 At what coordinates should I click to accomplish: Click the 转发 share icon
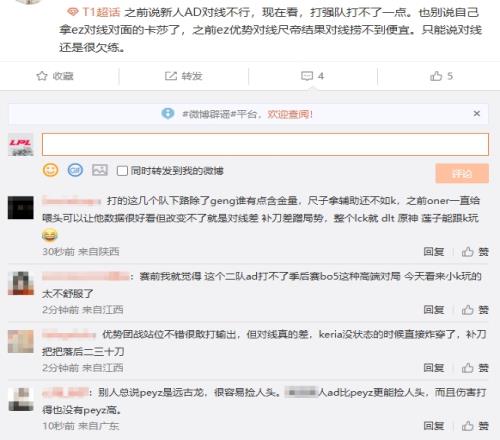[171, 76]
